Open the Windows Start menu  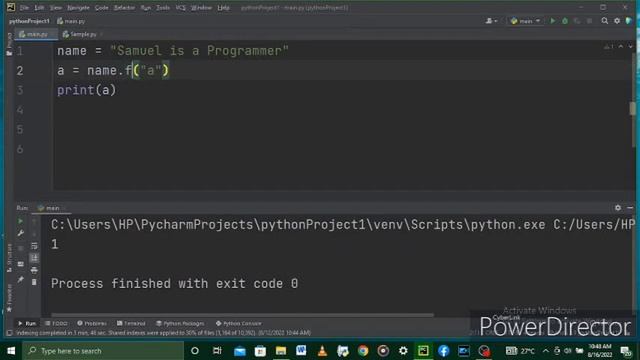[11, 351]
